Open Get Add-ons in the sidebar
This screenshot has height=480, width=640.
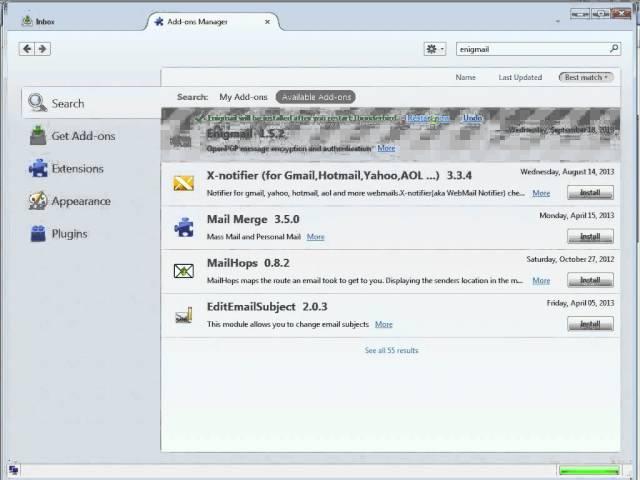[91, 136]
